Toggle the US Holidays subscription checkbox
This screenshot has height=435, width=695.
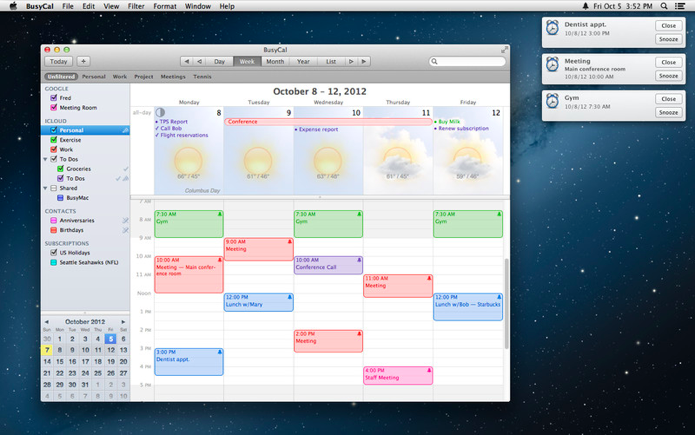coord(54,253)
